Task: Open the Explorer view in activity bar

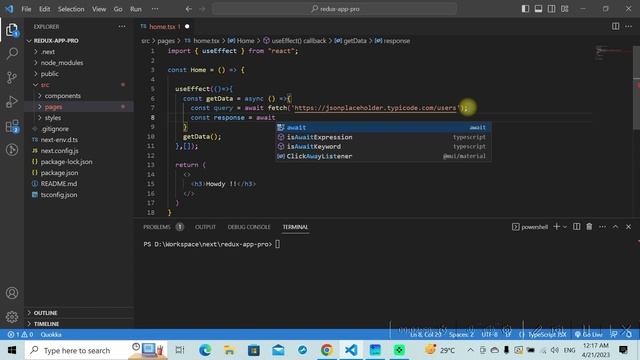Action: pos(12,30)
